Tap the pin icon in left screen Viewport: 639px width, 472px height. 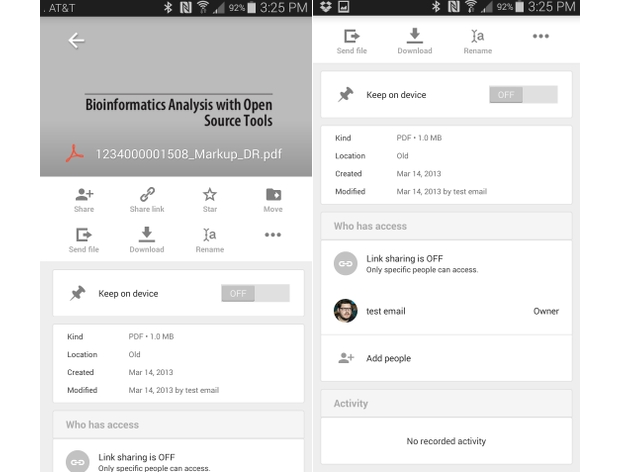pyautogui.click(x=77, y=293)
